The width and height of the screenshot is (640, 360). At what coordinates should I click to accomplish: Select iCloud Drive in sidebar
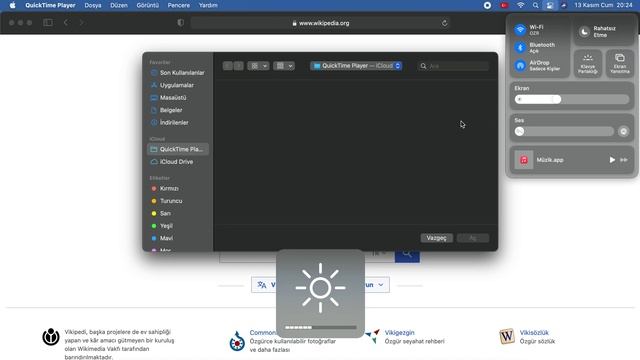[x=178, y=162]
